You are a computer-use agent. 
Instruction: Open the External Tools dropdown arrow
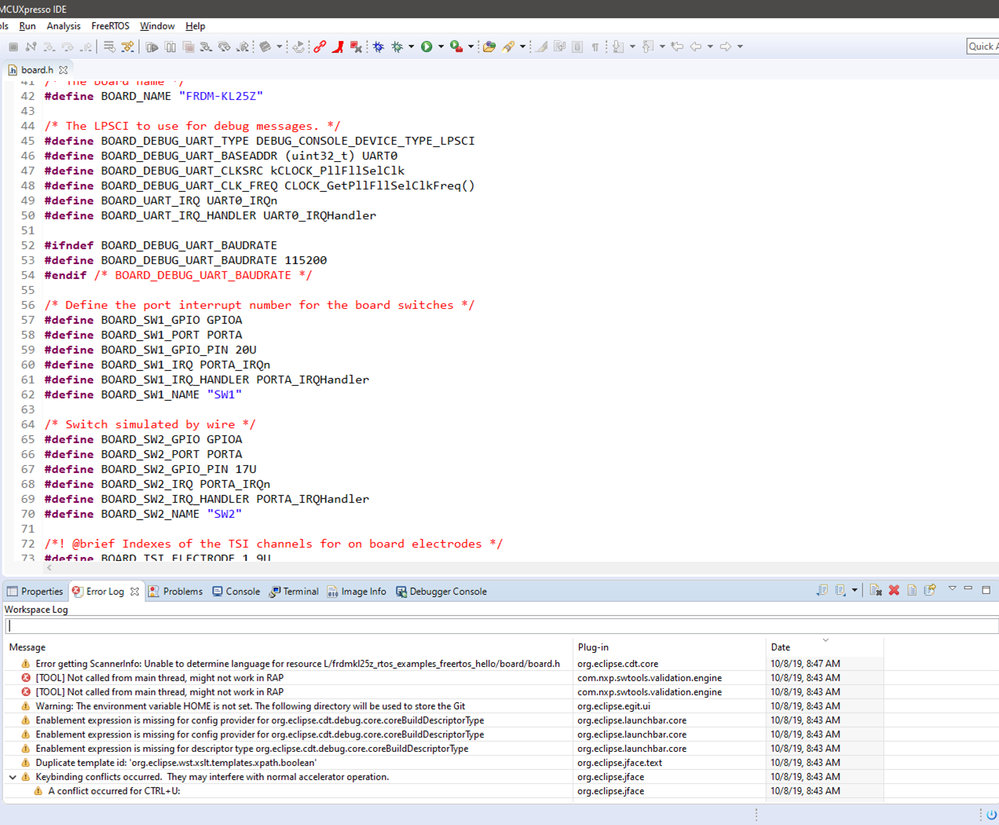(x=471, y=47)
